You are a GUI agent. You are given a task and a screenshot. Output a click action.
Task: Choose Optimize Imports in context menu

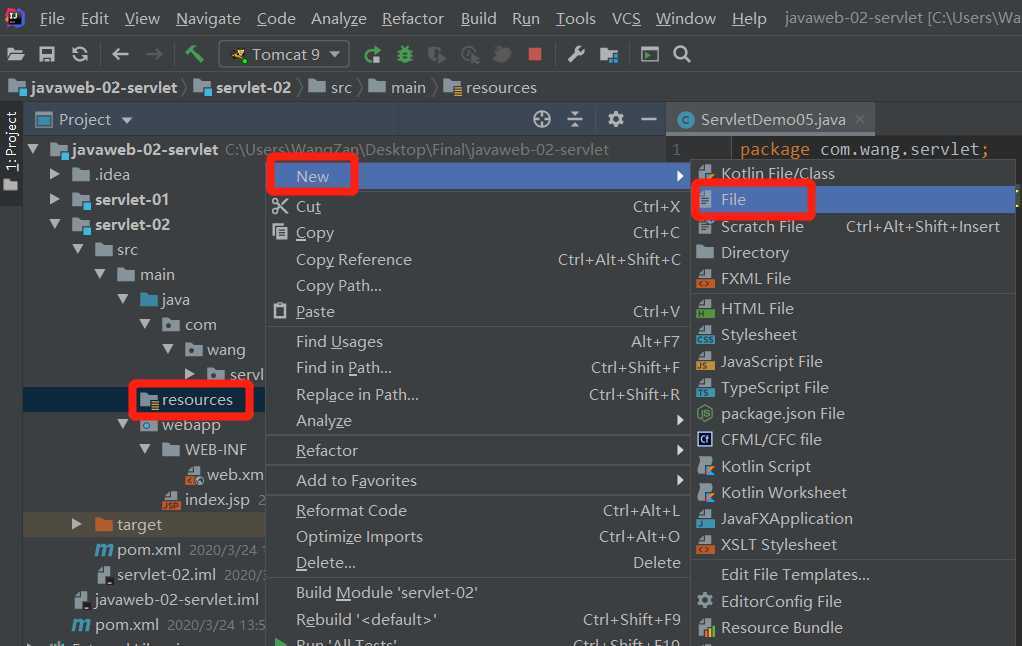coord(478,536)
